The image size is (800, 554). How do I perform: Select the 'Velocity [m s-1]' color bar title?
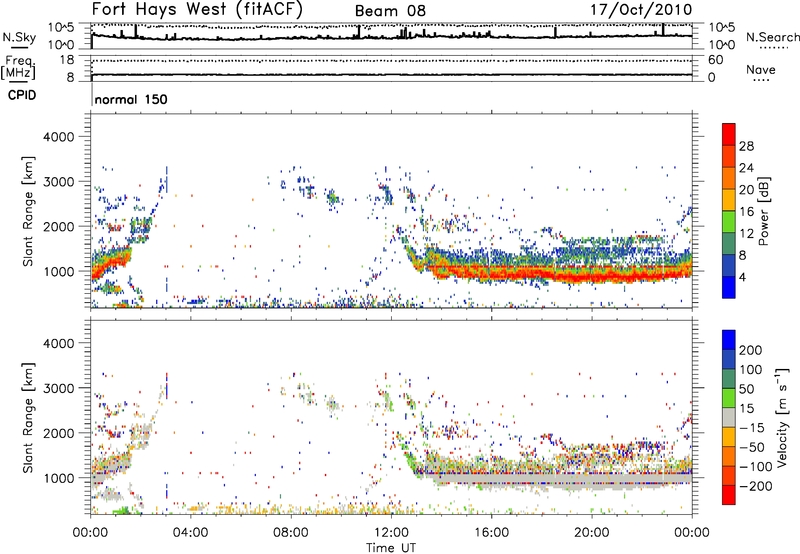pyautogui.click(x=782, y=418)
